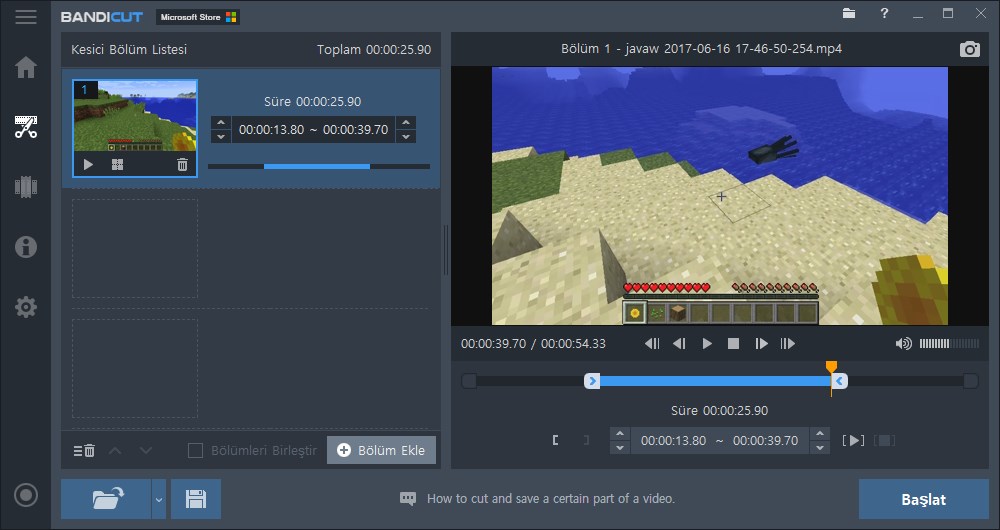Decrease start time below timeline
1000x530 pixels.
pyautogui.click(x=619, y=448)
